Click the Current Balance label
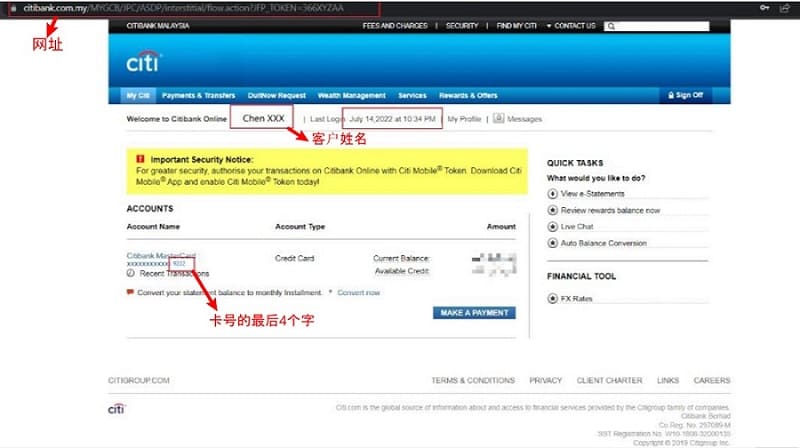The height and width of the screenshot is (448, 800). coord(401,258)
